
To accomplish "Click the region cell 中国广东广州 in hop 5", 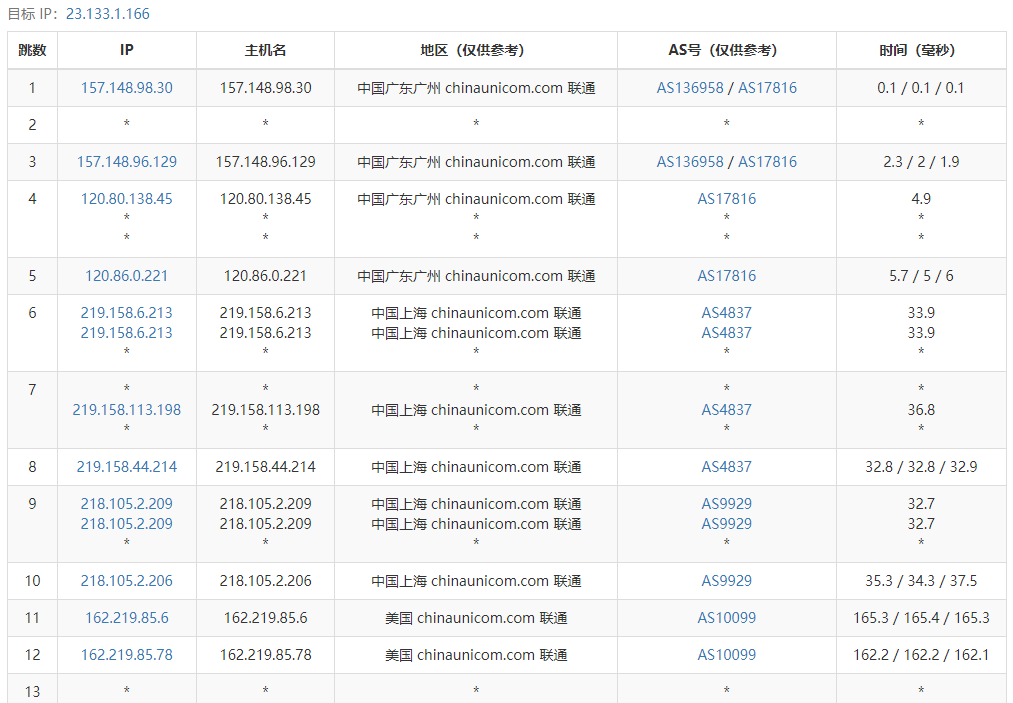I will (476, 276).
